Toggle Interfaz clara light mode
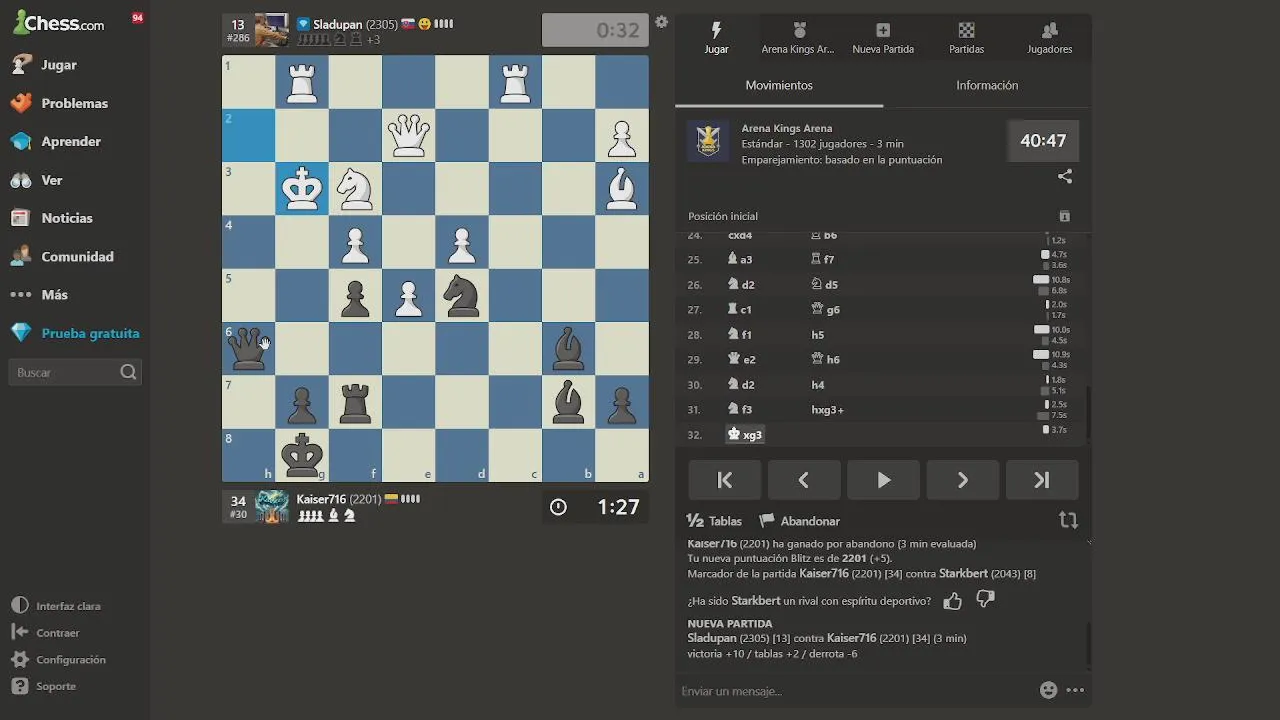The image size is (1280, 720). pos(68,606)
